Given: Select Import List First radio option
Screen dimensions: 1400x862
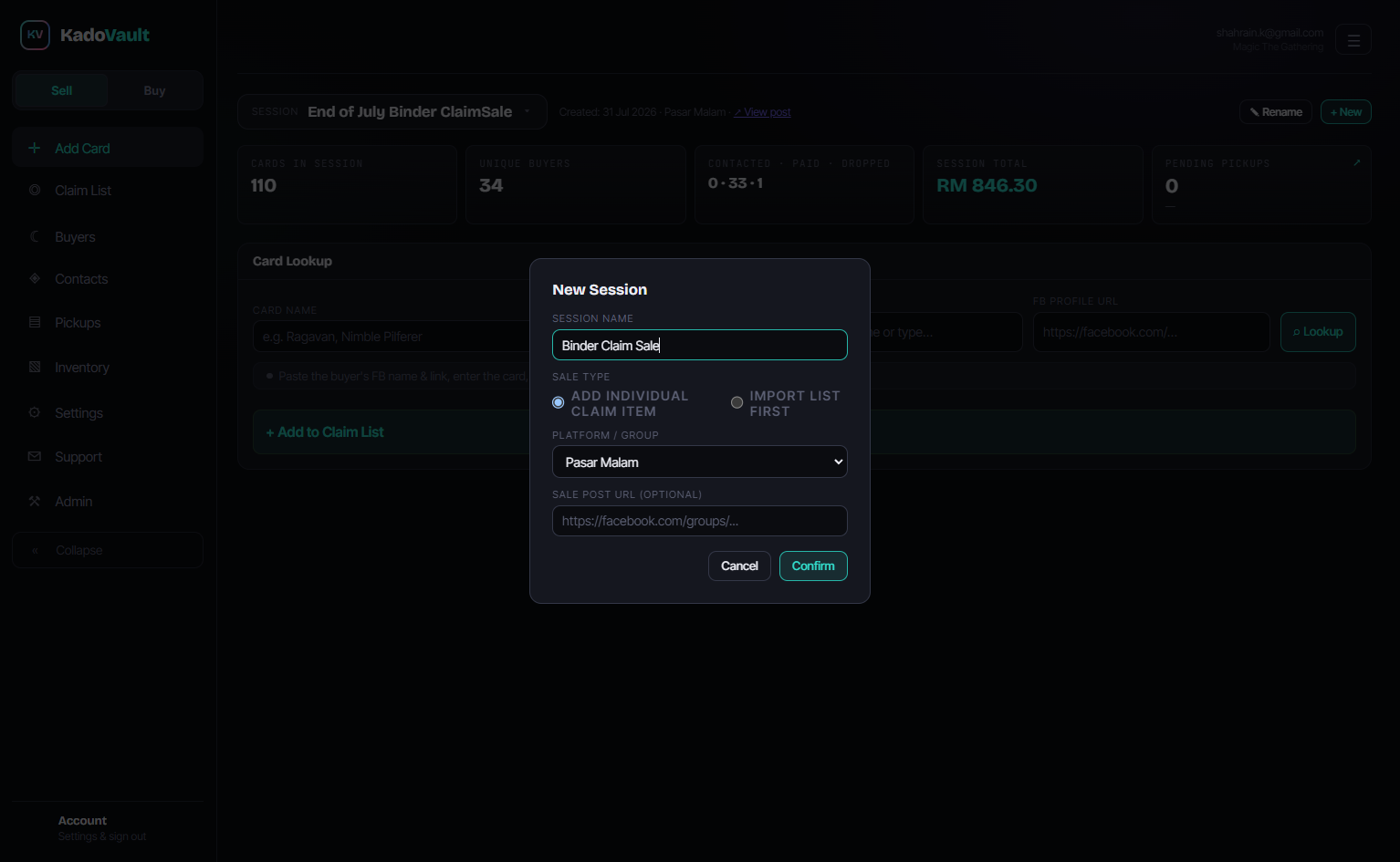Looking at the screenshot, I should click(737, 402).
